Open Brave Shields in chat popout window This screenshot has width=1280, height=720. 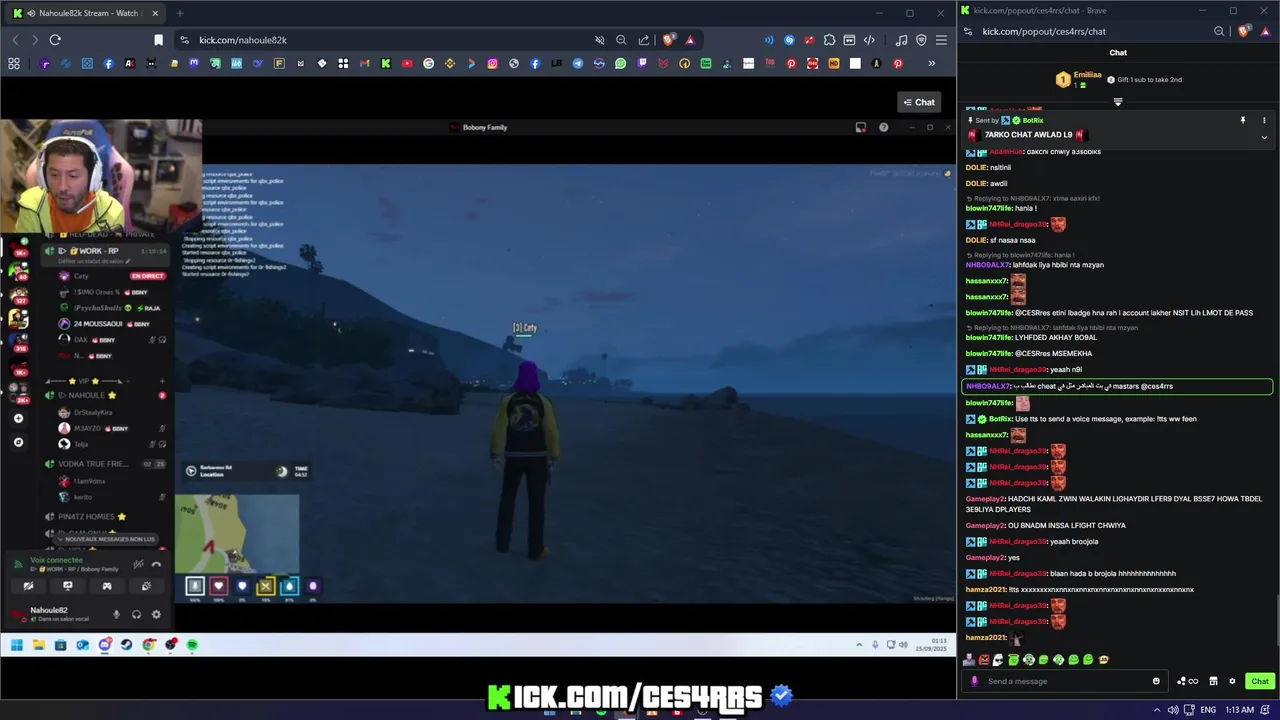coord(1243,31)
